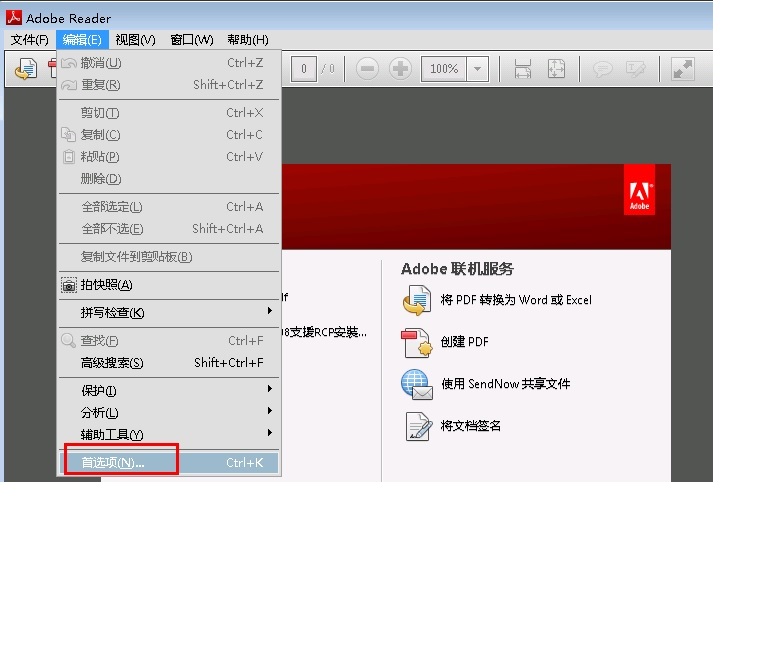
Task: Click 将 PDF 转换为 Word 或 Excel link
Action: pyautogui.click(x=516, y=300)
